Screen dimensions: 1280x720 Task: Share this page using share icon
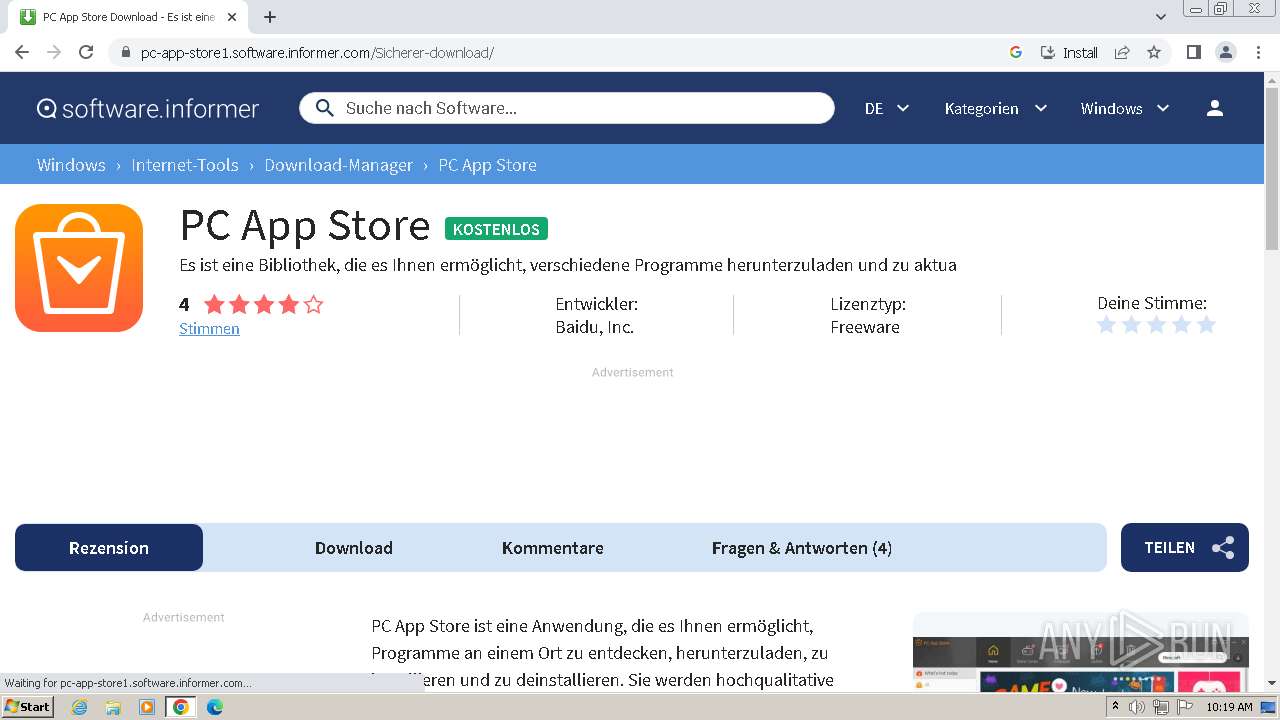1122,53
